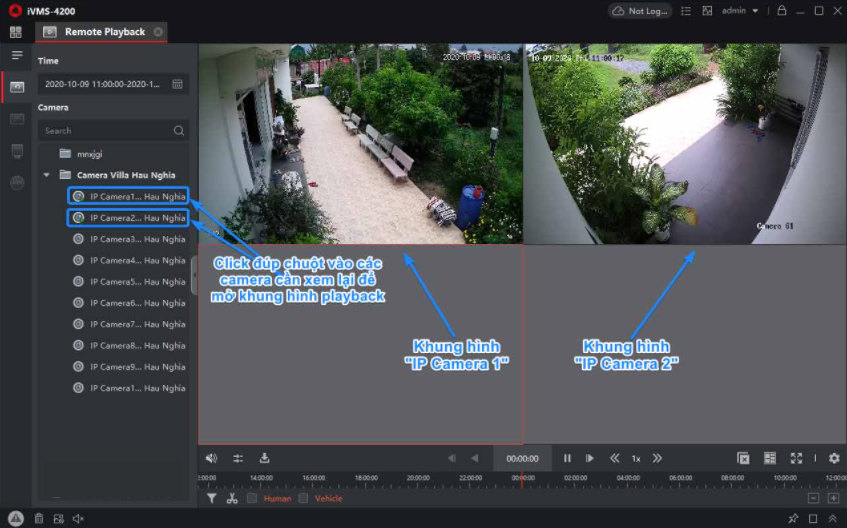Open the filter funnel icon
The width and height of the screenshot is (847, 528).
(x=211, y=498)
